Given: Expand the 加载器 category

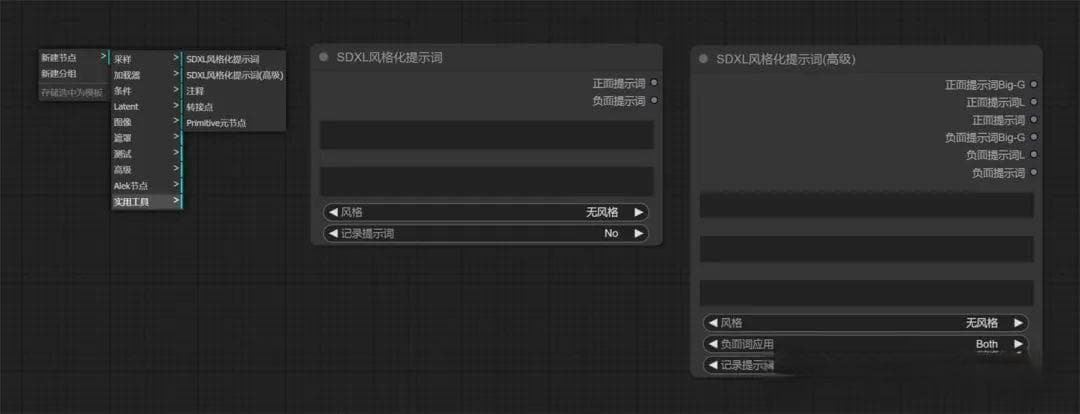Looking at the screenshot, I should [146, 75].
